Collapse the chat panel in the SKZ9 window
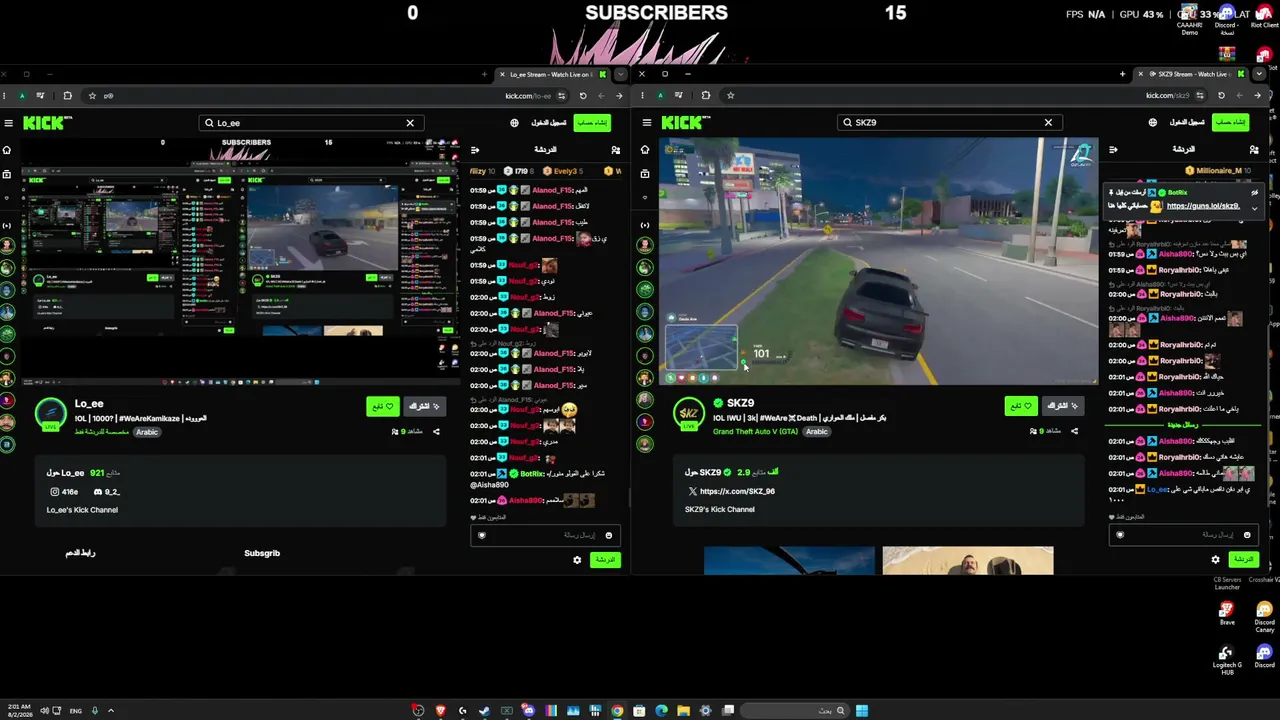1280x720 pixels. 1113,150
